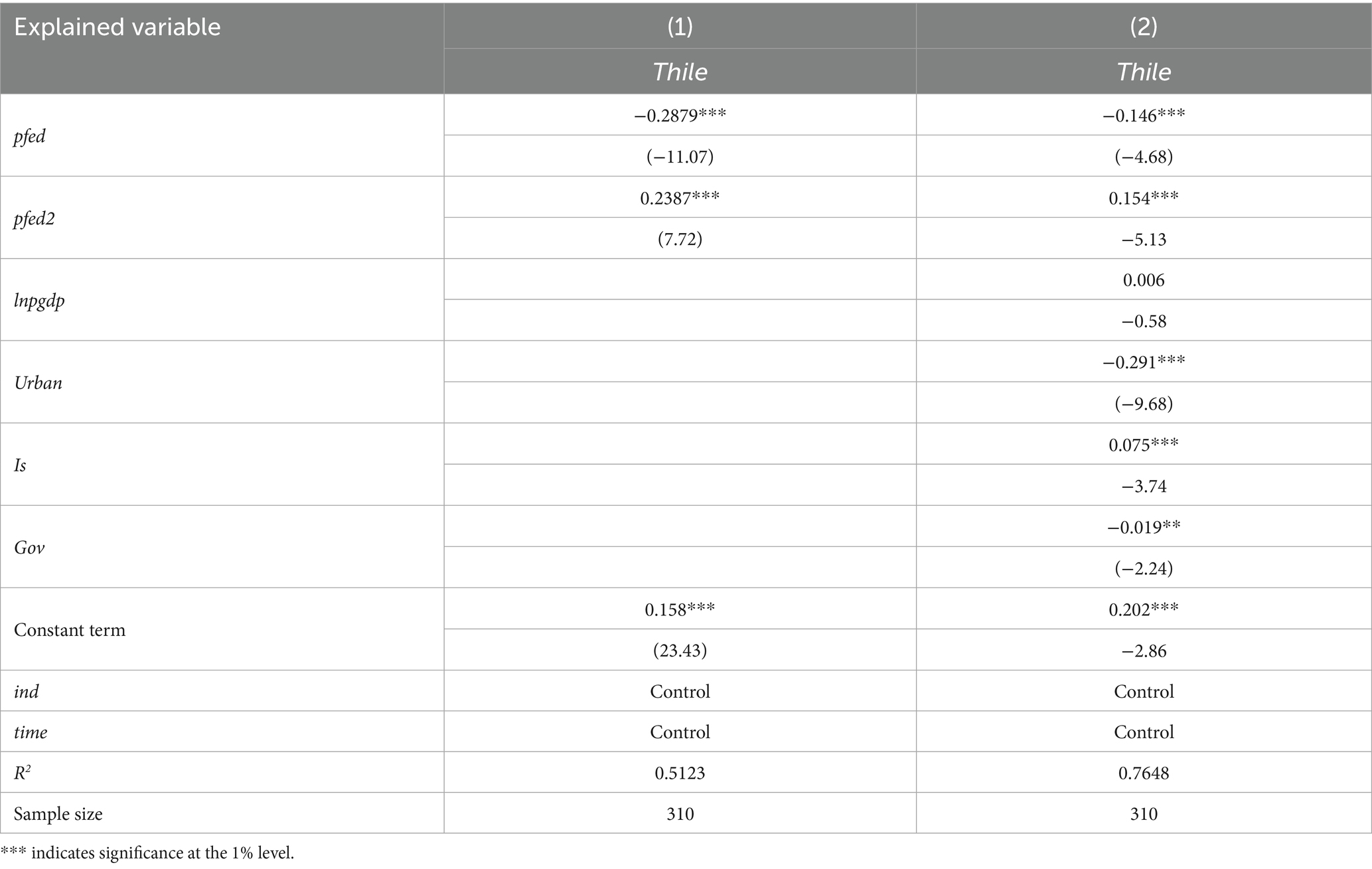Click the Gov row label

click(x=29, y=548)
